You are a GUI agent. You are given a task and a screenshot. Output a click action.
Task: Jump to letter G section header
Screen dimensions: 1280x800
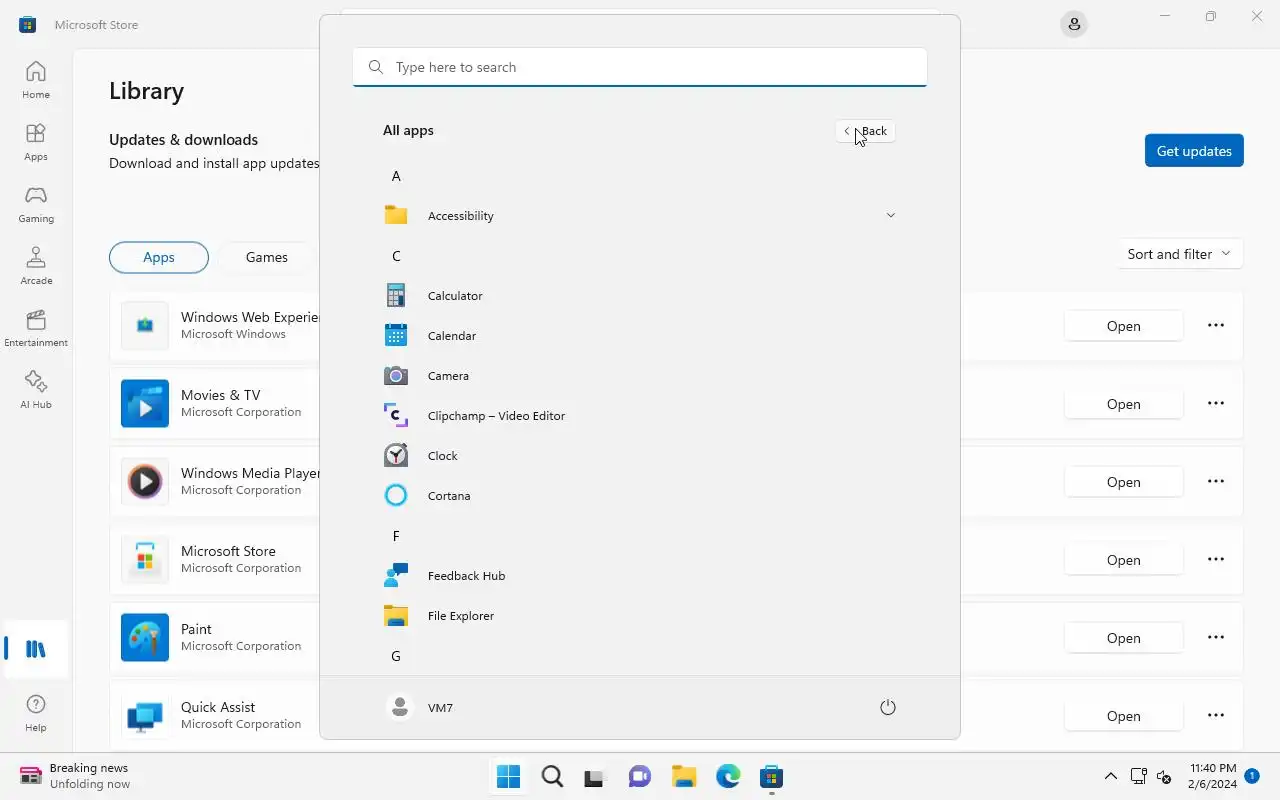coord(396,656)
